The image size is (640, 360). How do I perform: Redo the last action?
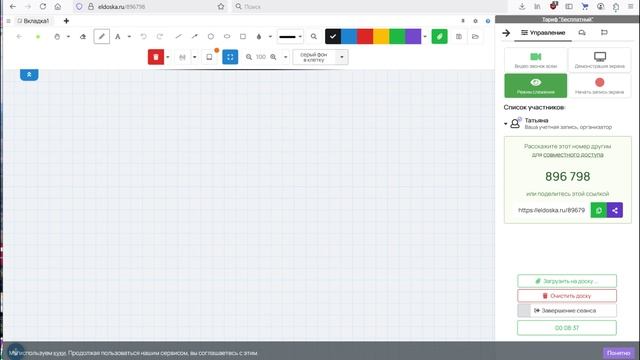[160, 37]
